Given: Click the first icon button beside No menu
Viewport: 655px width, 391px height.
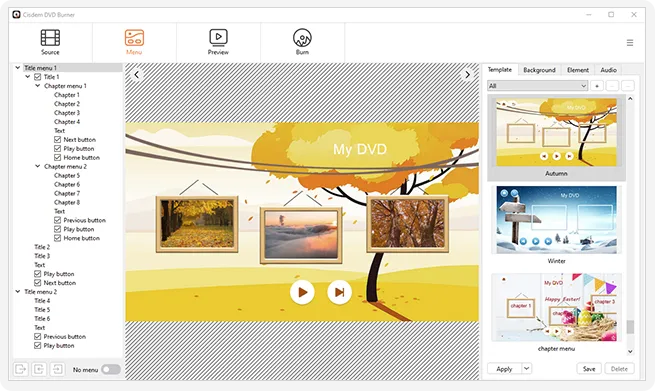Looking at the screenshot, I should [21, 369].
